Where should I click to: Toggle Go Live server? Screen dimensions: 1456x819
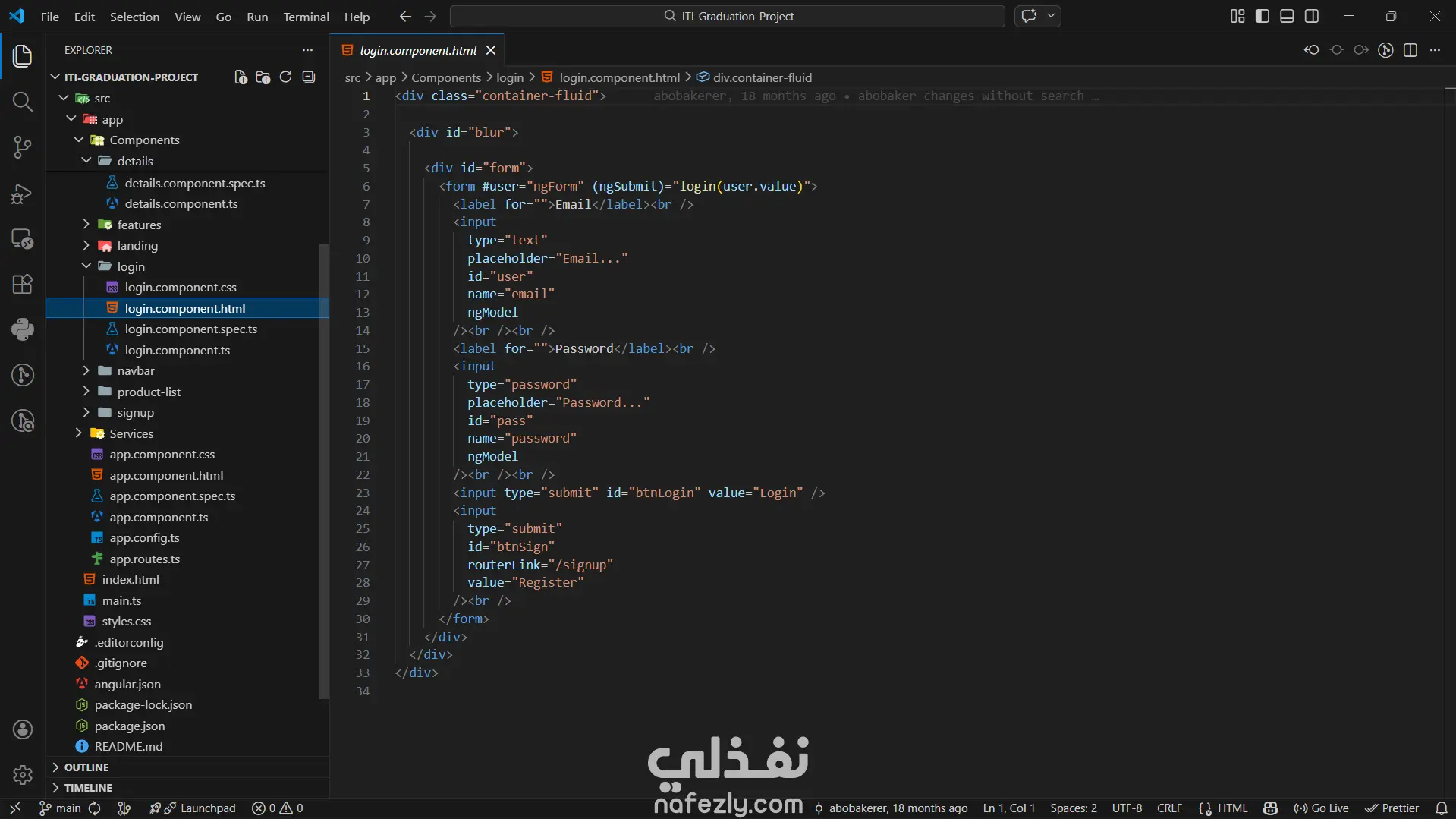click(x=1321, y=808)
